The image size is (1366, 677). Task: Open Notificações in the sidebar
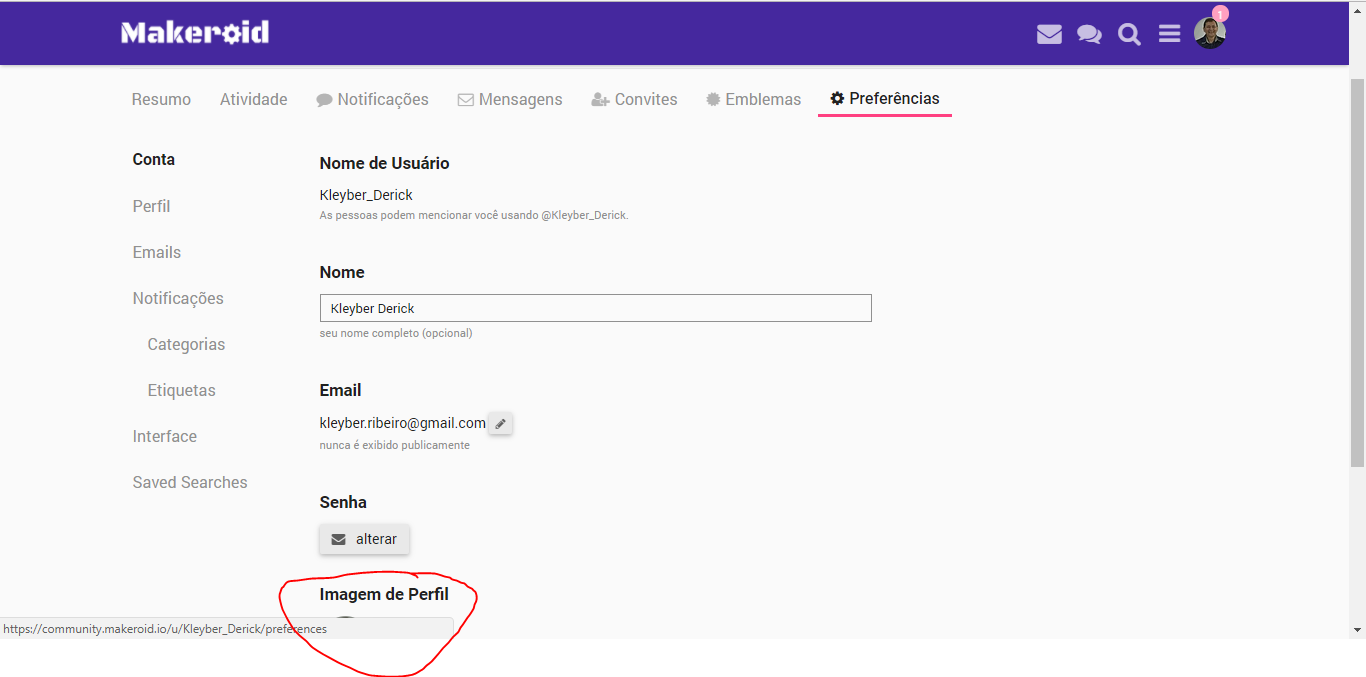tap(178, 298)
